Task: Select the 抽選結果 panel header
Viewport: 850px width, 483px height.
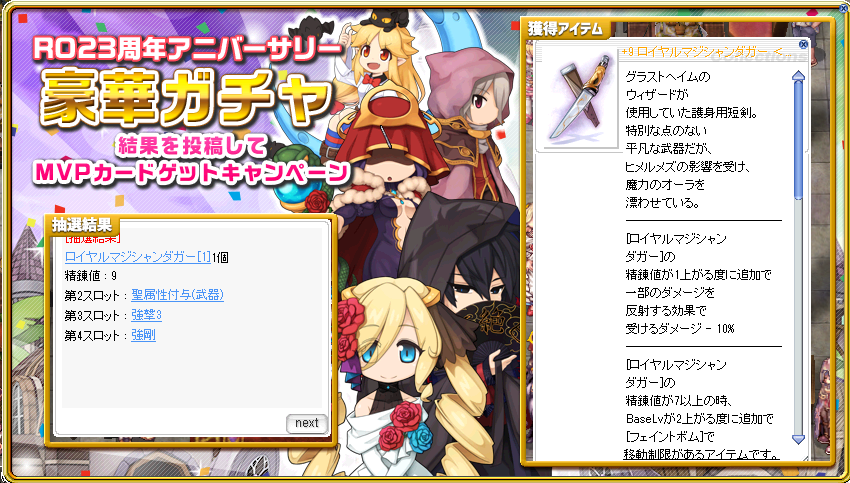Action: click(x=82, y=225)
